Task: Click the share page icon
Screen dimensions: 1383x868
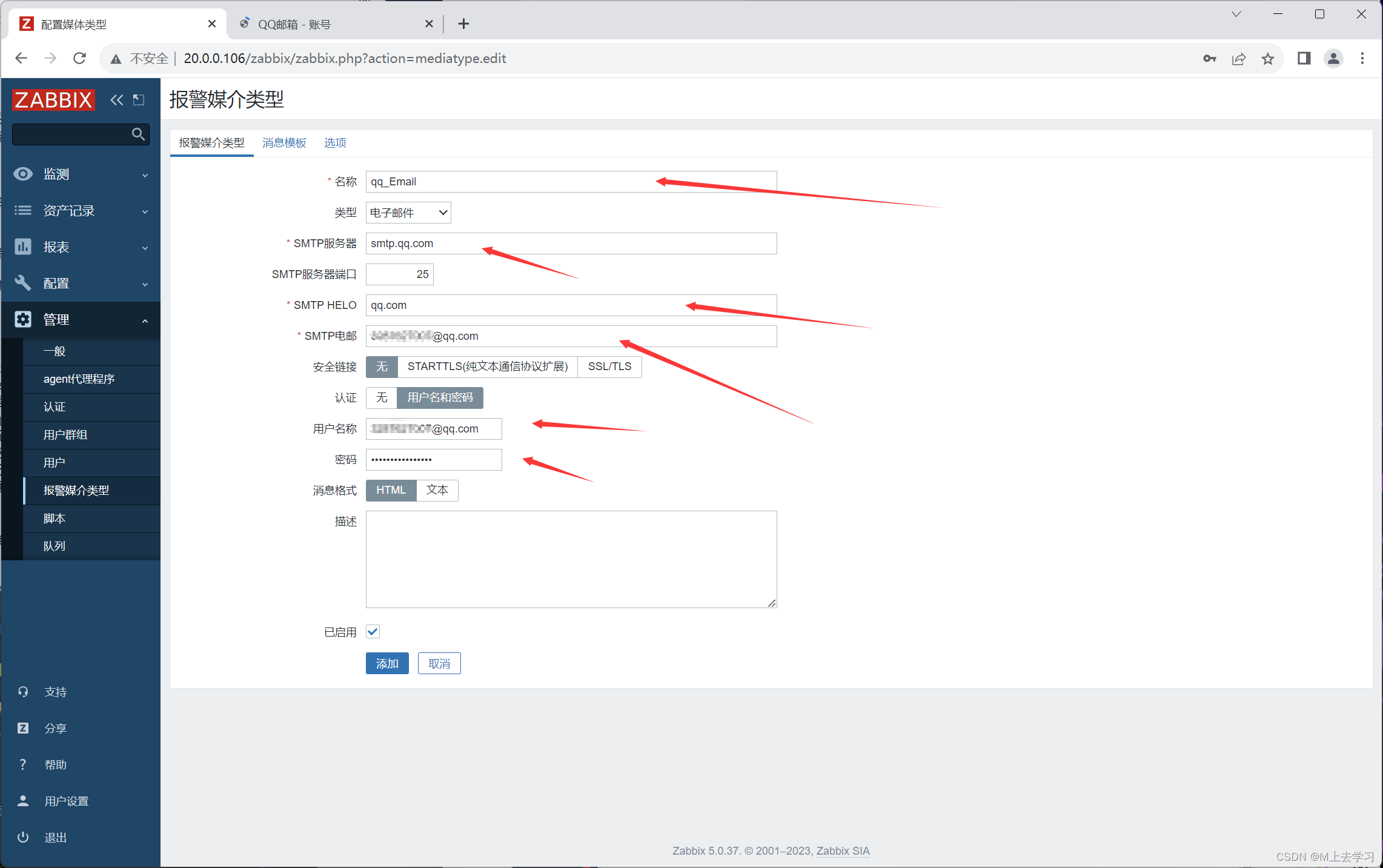Action: pyautogui.click(x=1238, y=59)
